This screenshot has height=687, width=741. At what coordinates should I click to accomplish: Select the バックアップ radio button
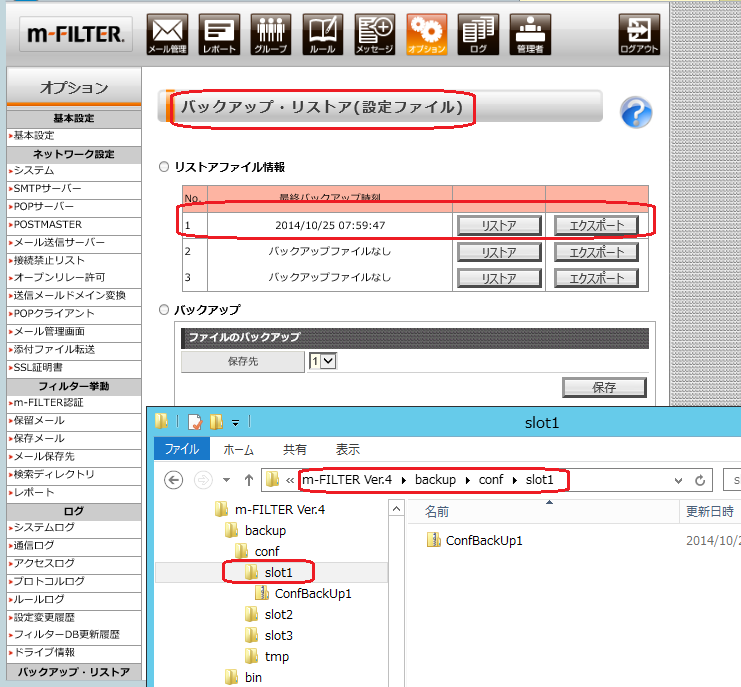tap(164, 310)
